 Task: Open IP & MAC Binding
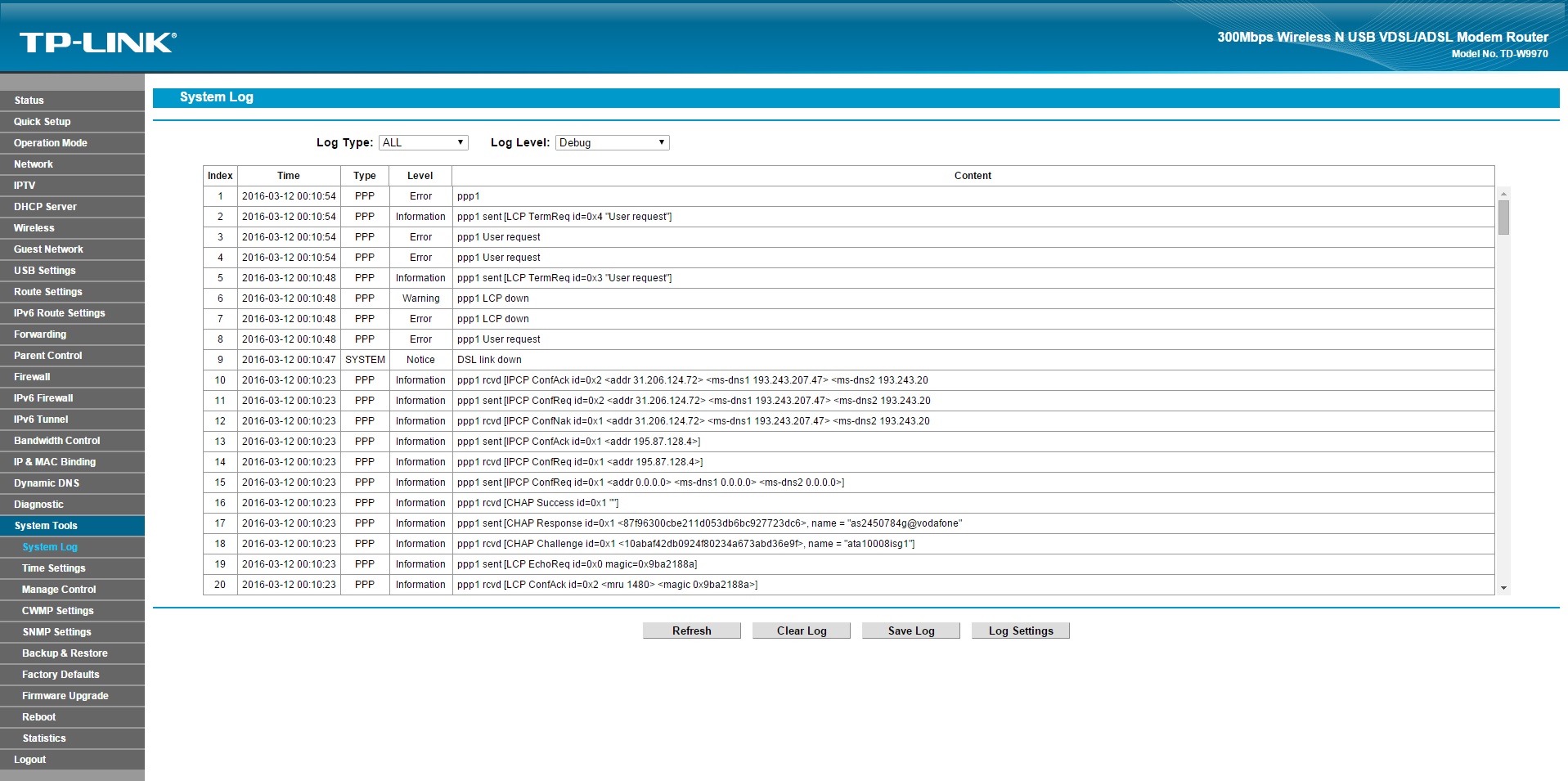pos(72,462)
